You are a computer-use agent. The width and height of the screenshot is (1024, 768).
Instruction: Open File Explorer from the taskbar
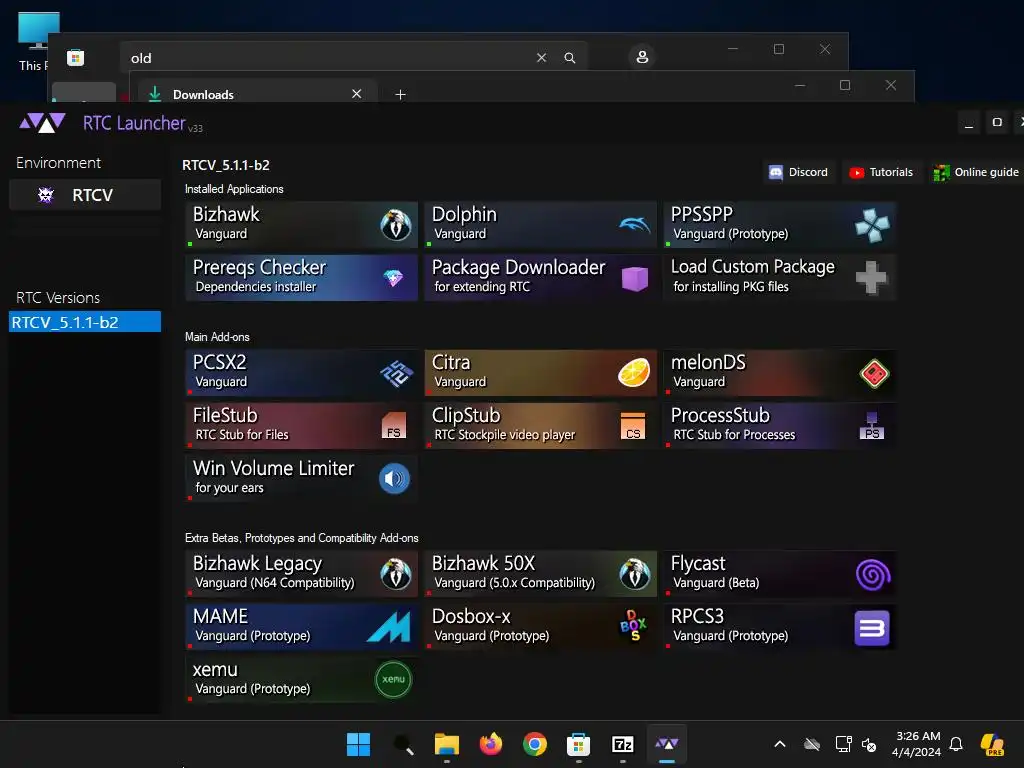[447, 744]
